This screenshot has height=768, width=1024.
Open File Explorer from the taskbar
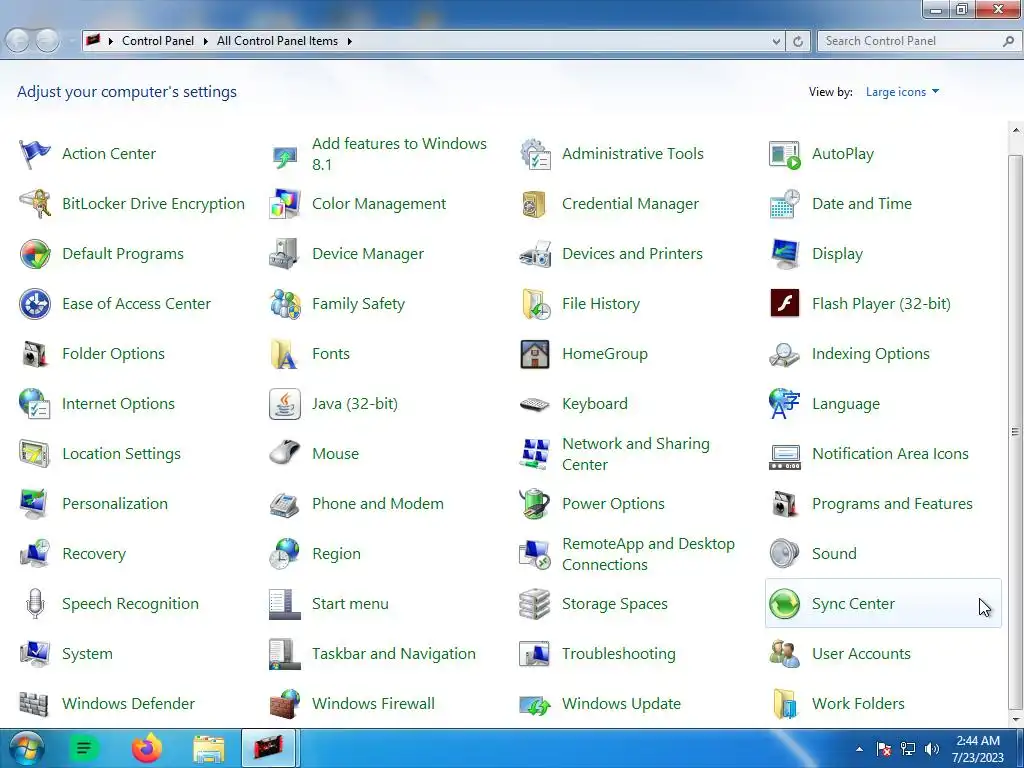pyautogui.click(x=208, y=749)
